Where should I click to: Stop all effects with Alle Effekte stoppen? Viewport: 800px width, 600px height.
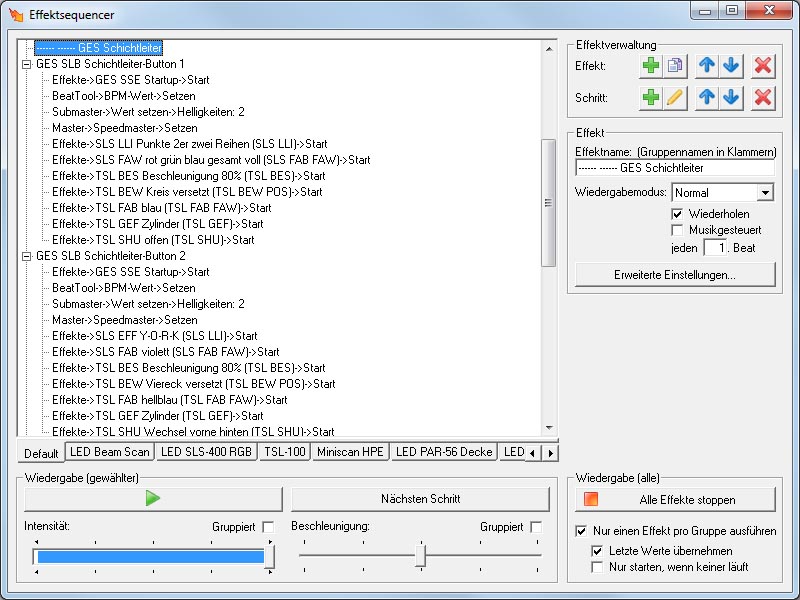(x=675, y=499)
